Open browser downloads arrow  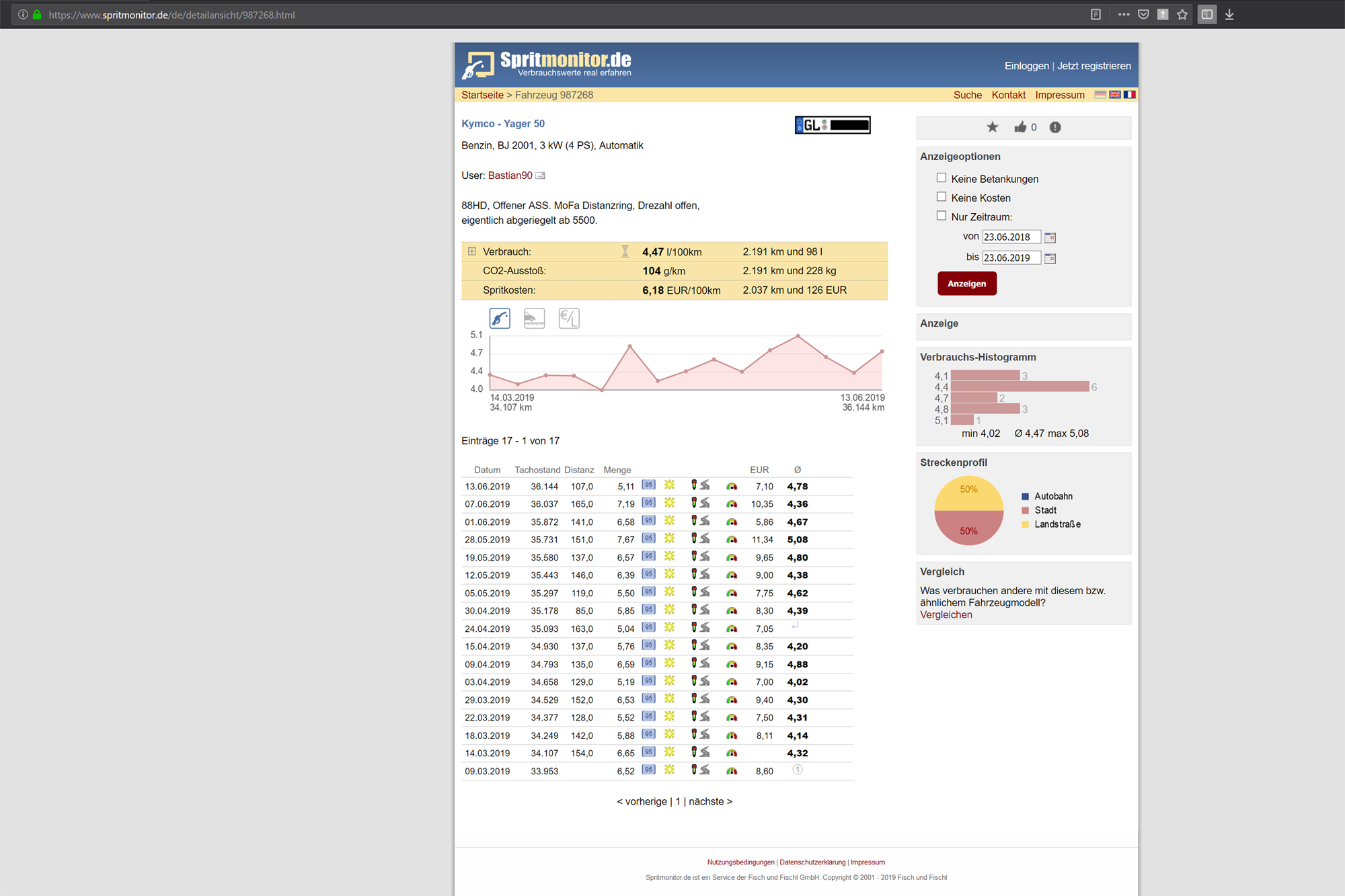(x=1229, y=14)
